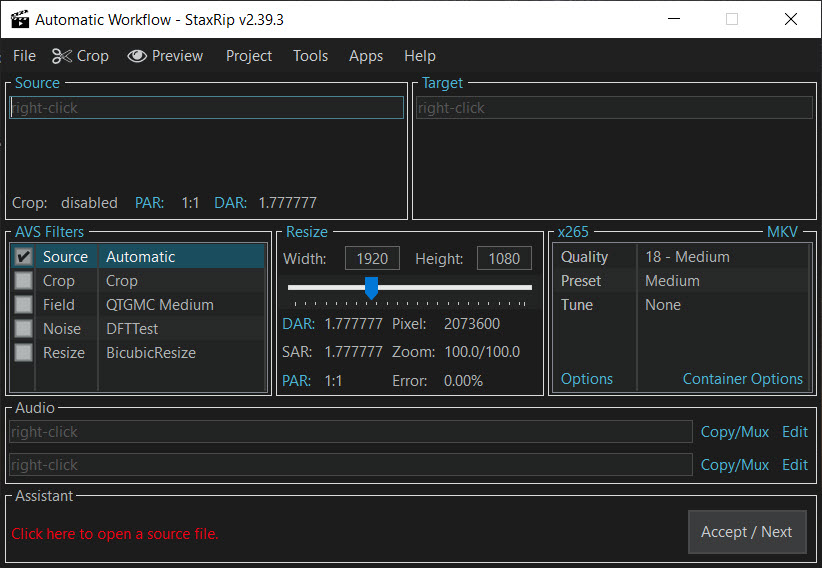Enable the Field filter checkbox
The width and height of the screenshot is (822, 568).
[x=23, y=305]
